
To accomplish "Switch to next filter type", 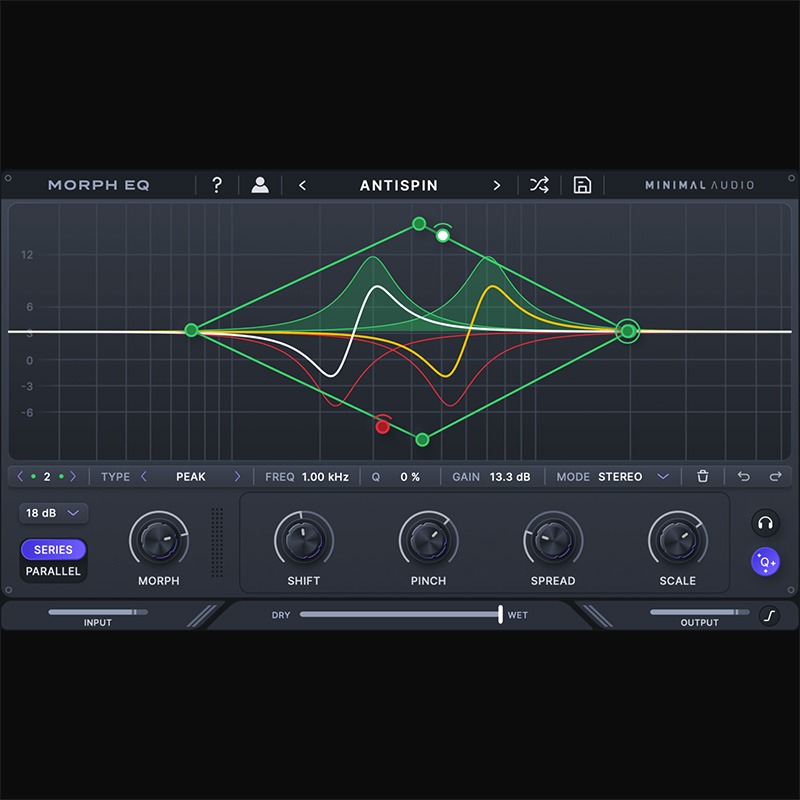I will tap(237, 477).
